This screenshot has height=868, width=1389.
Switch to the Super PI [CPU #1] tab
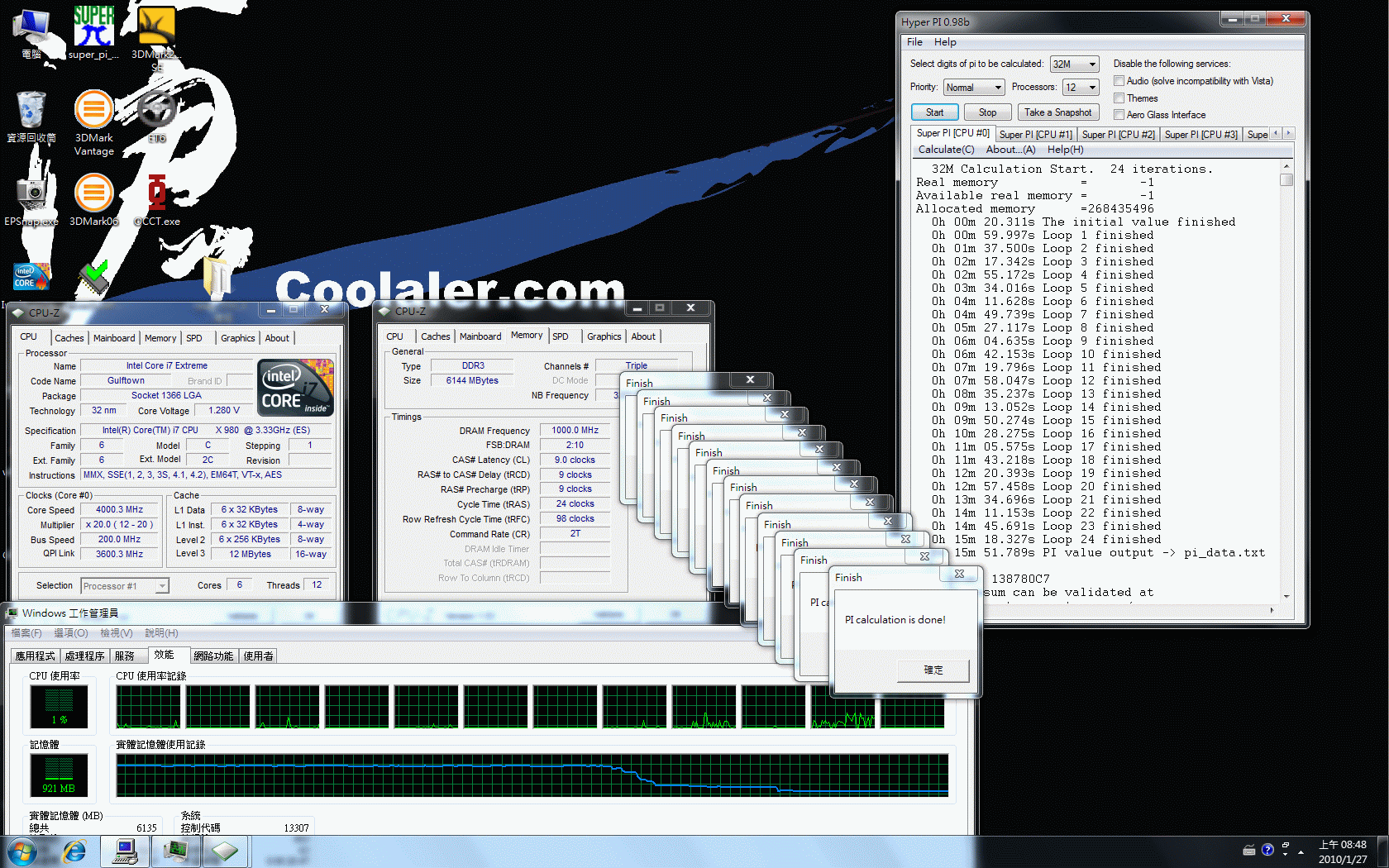pos(1035,135)
